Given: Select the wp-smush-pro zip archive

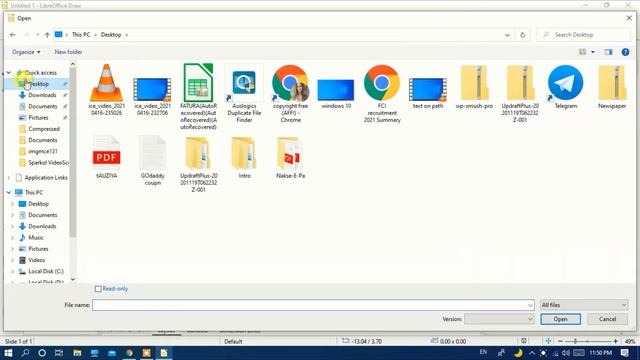Looking at the screenshot, I should click(474, 87).
